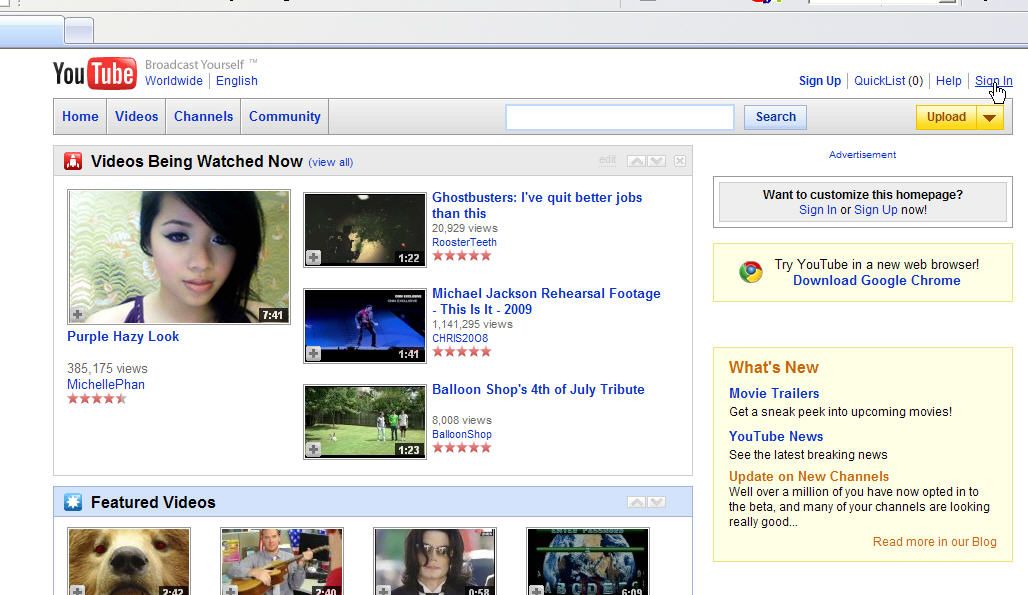Viewport: 1028px width, 595px height.
Task: Click the blue Featured Videos star icon
Action: tap(73, 502)
